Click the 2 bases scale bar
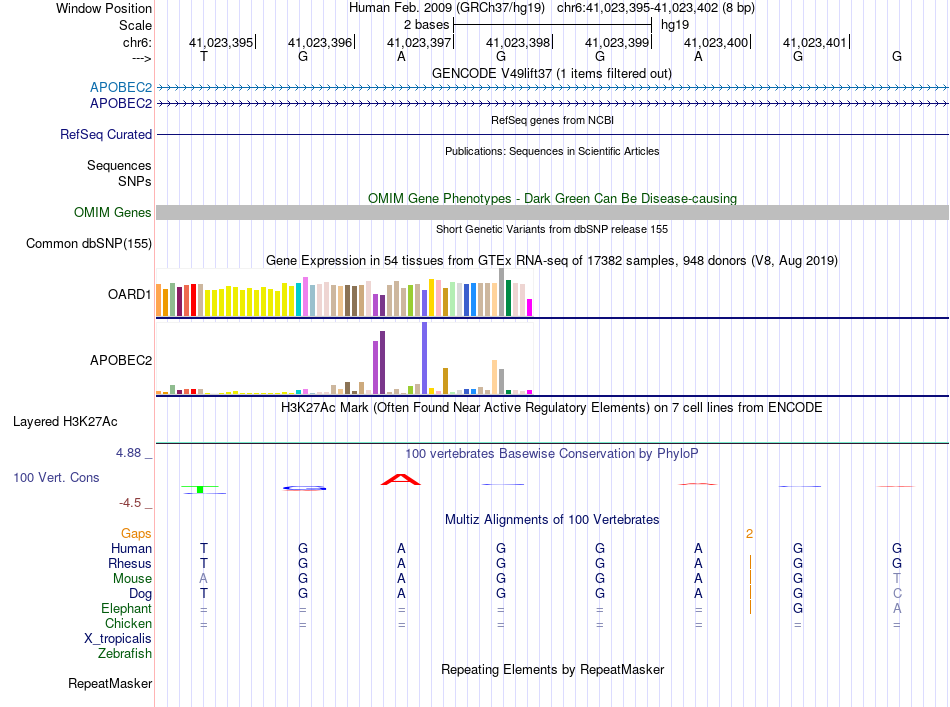 [x=553, y=25]
